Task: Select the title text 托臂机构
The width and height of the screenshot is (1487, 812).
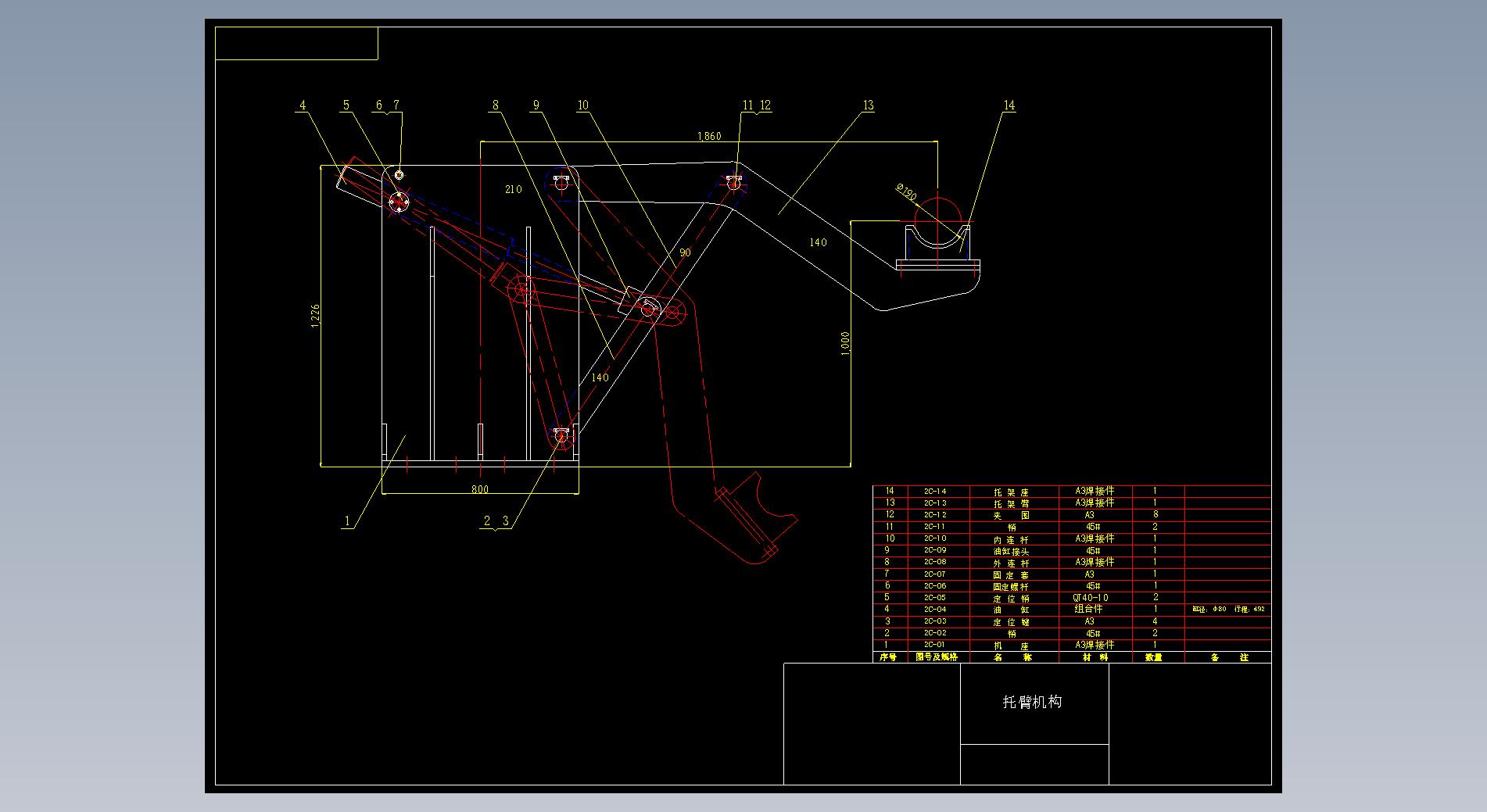Action: tap(1032, 702)
